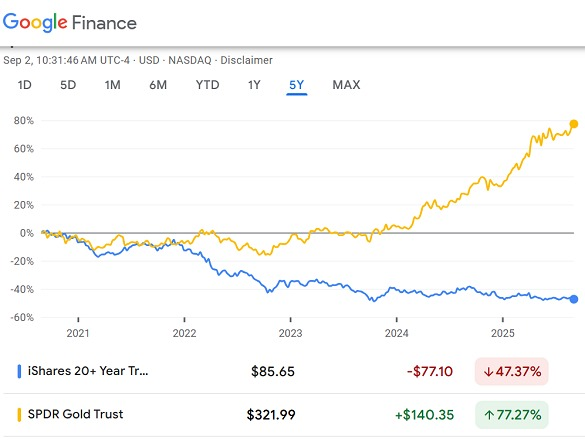Select the active 5Y range tab
Image resolution: width=585 pixels, height=440 pixels.
297,85
